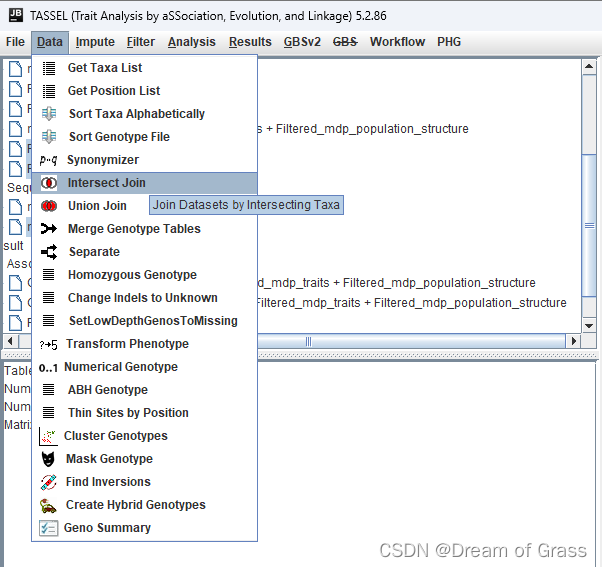Click the vertical scrollbar thumb
Screen dimensions: 602x567
click(589, 225)
